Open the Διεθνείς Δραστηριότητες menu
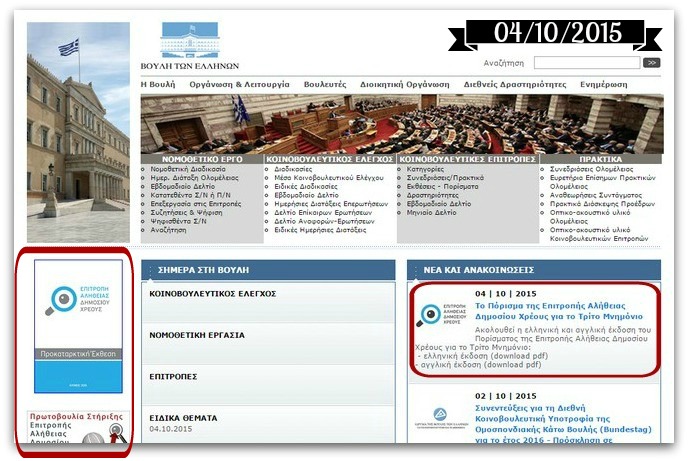The image size is (688, 461). [514, 85]
